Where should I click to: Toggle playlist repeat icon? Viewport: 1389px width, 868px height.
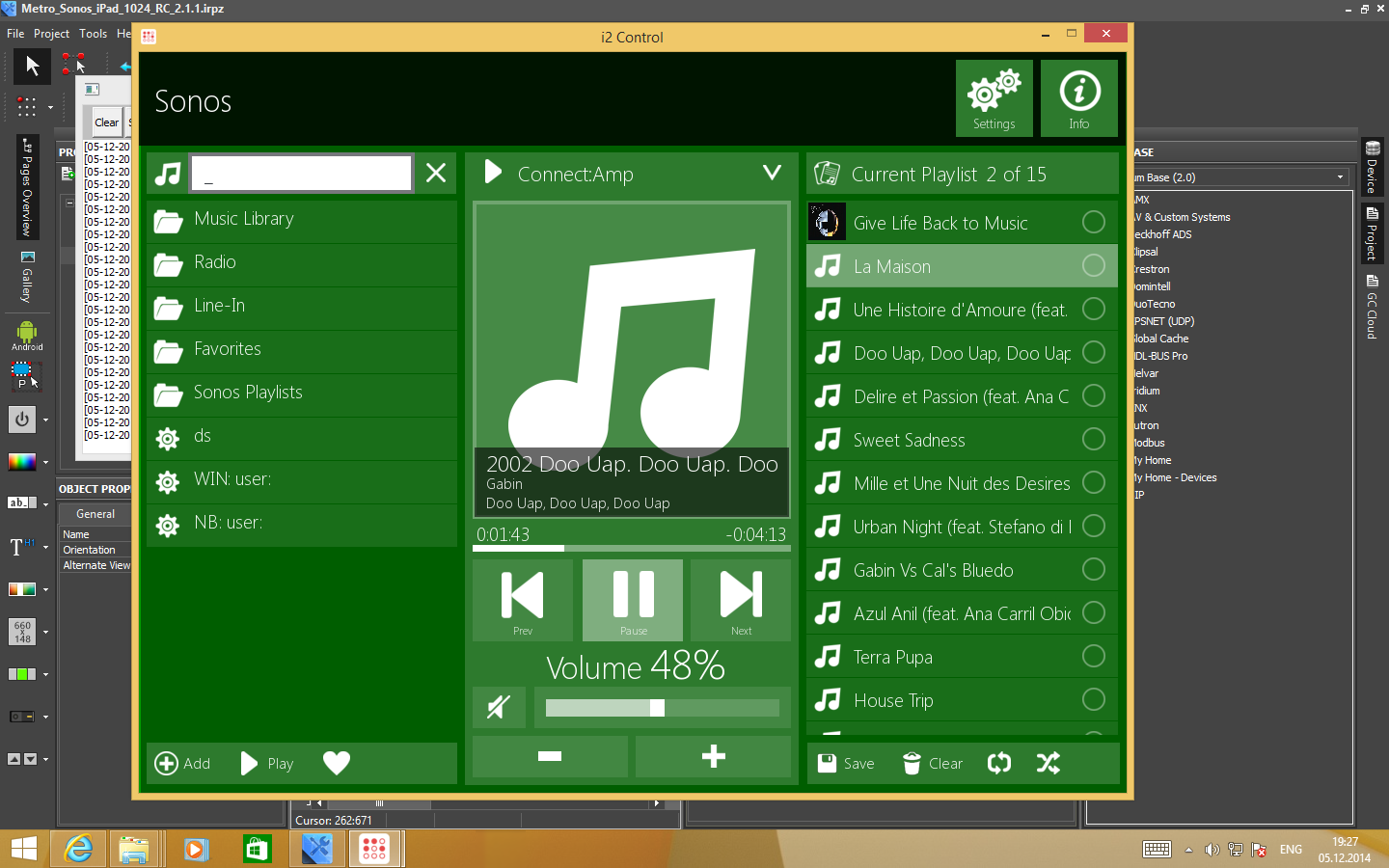click(x=999, y=763)
